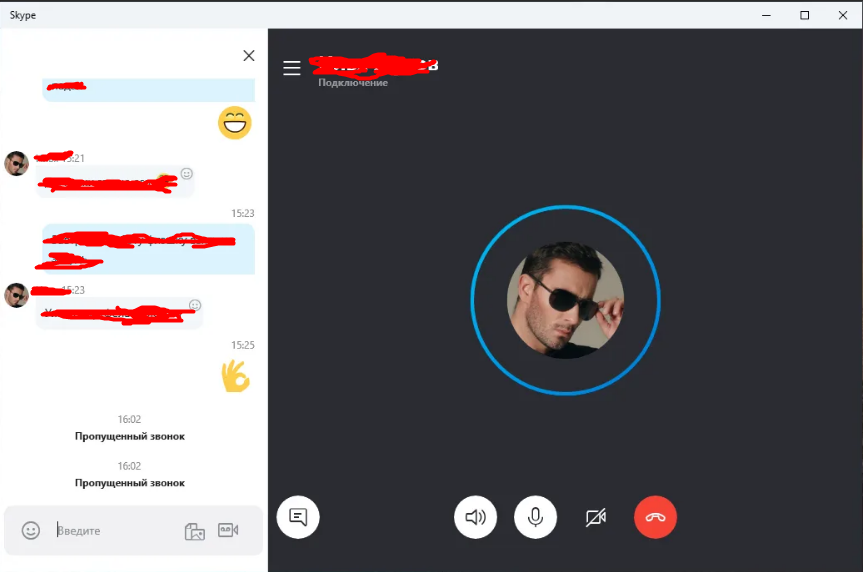The image size is (863, 572).
Task: Toggle the speaker volume button
Action: tap(475, 517)
